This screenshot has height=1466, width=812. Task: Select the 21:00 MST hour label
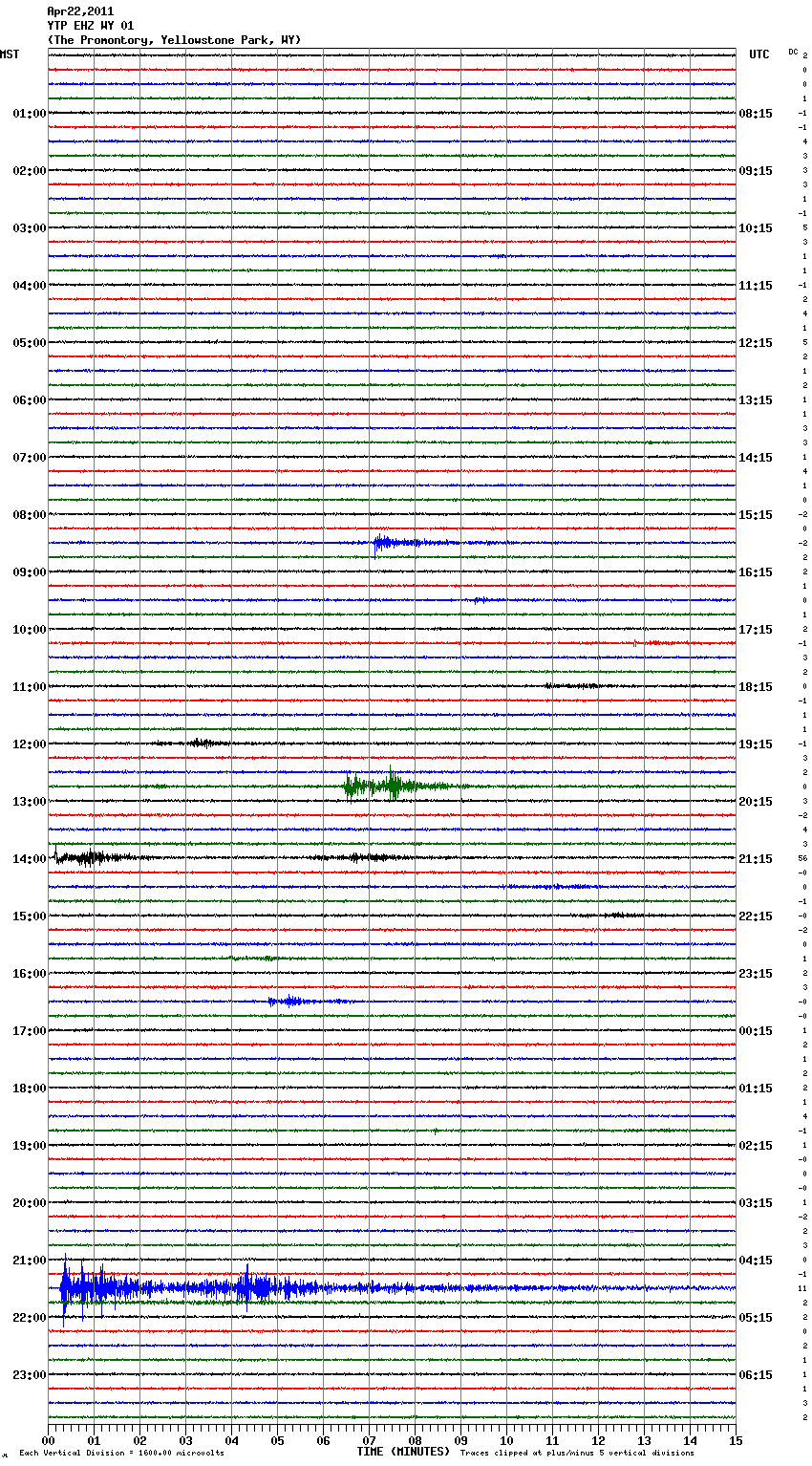30,1261
